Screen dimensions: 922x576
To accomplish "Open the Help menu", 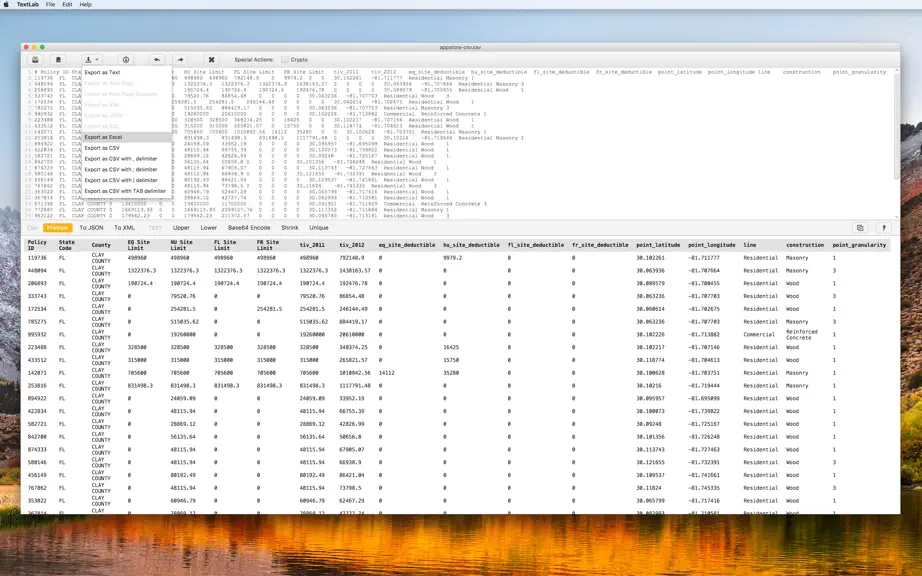I will pyautogui.click(x=86, y=4).
